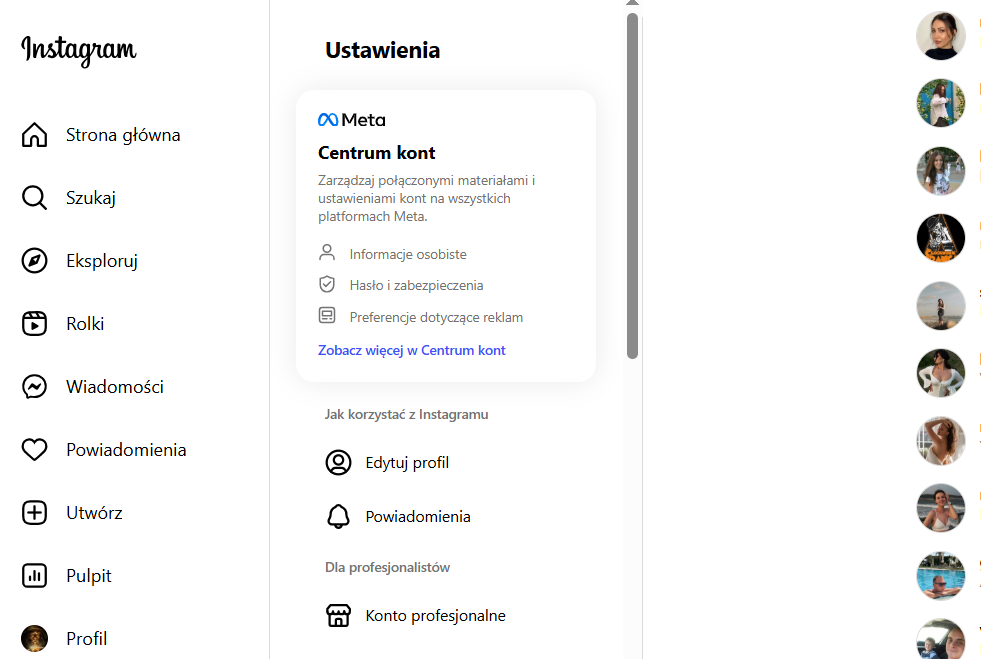Click the swimming pool profile thumbnail
981x659 pixels.
[941, 576]
